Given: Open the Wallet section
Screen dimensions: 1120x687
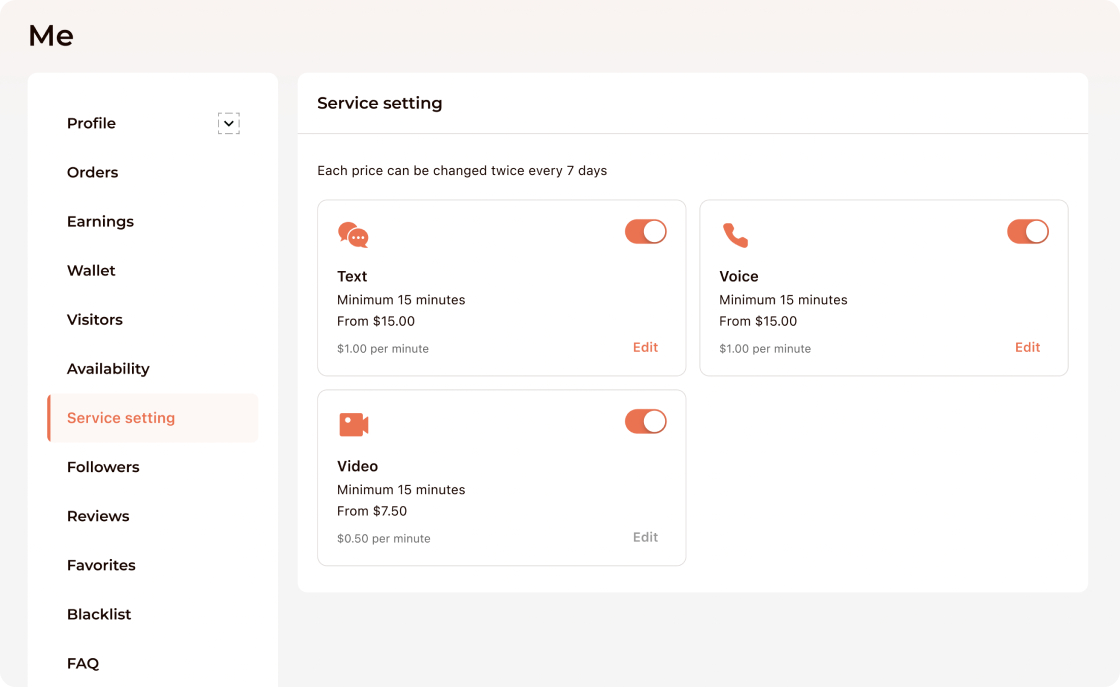Looking at the screenshot, I should pos(91,270).
